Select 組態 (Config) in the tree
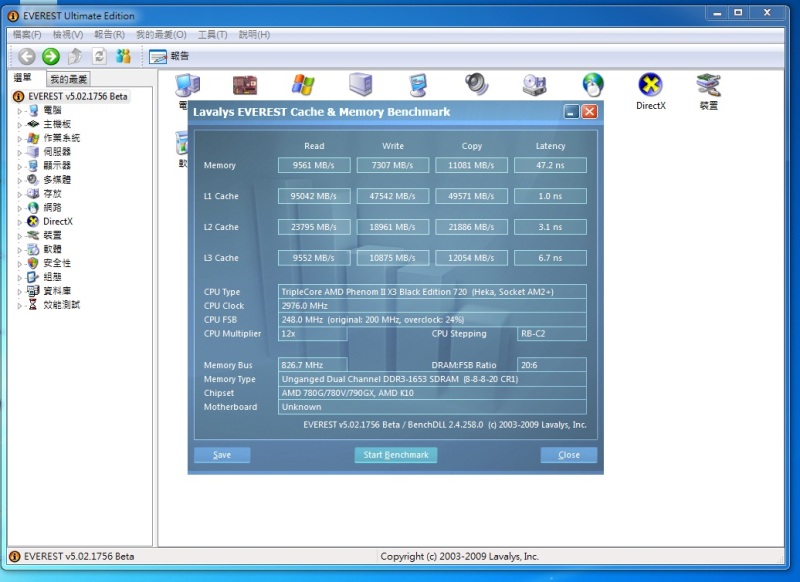800x582 pixels. click(x=52, y=276)
